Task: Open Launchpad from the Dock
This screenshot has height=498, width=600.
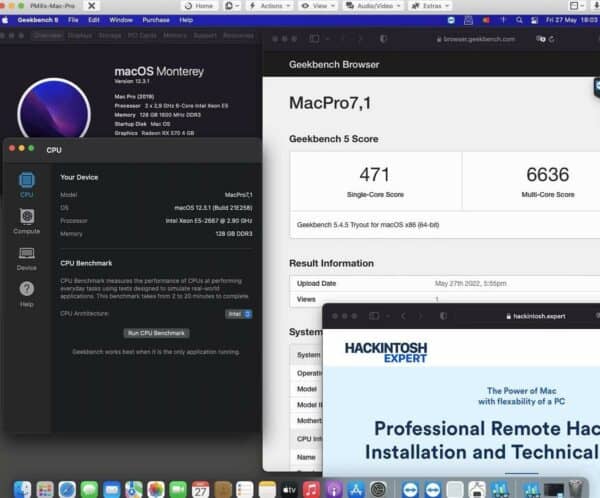Action: click(x=45, y=489)
